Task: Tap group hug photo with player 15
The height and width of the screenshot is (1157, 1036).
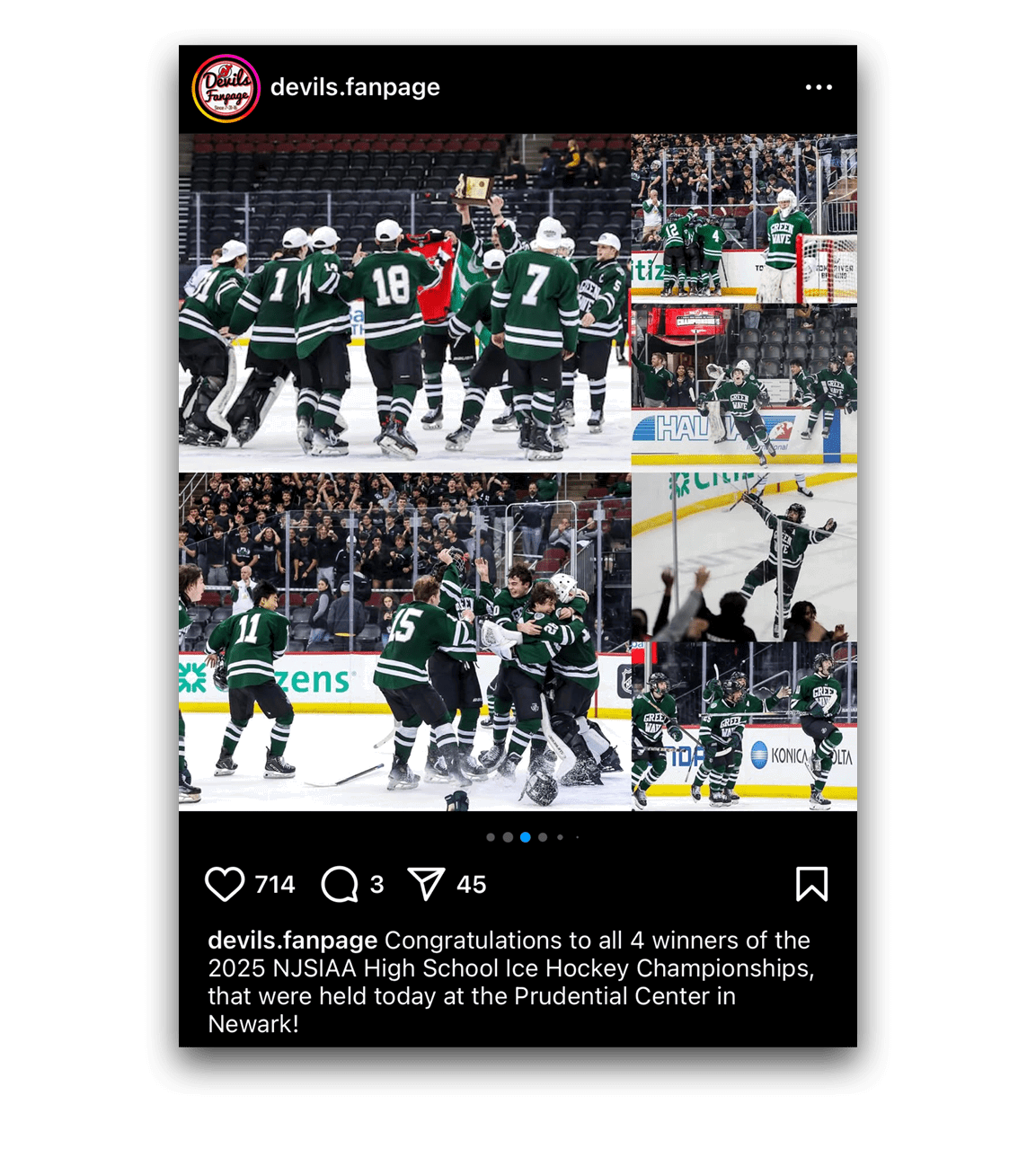Action: point(404,642)
